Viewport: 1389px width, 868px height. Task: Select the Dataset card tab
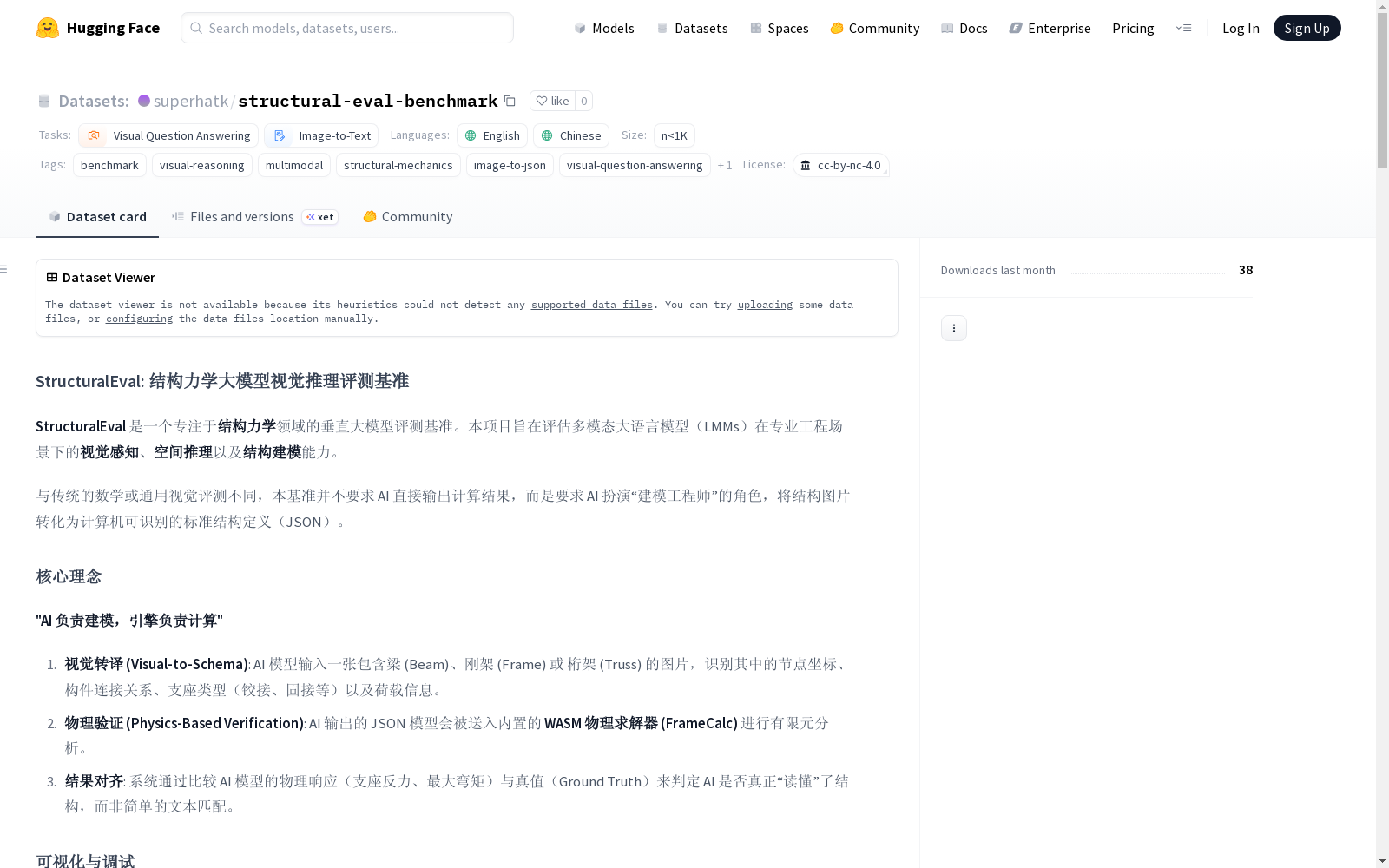pos(97,217)
